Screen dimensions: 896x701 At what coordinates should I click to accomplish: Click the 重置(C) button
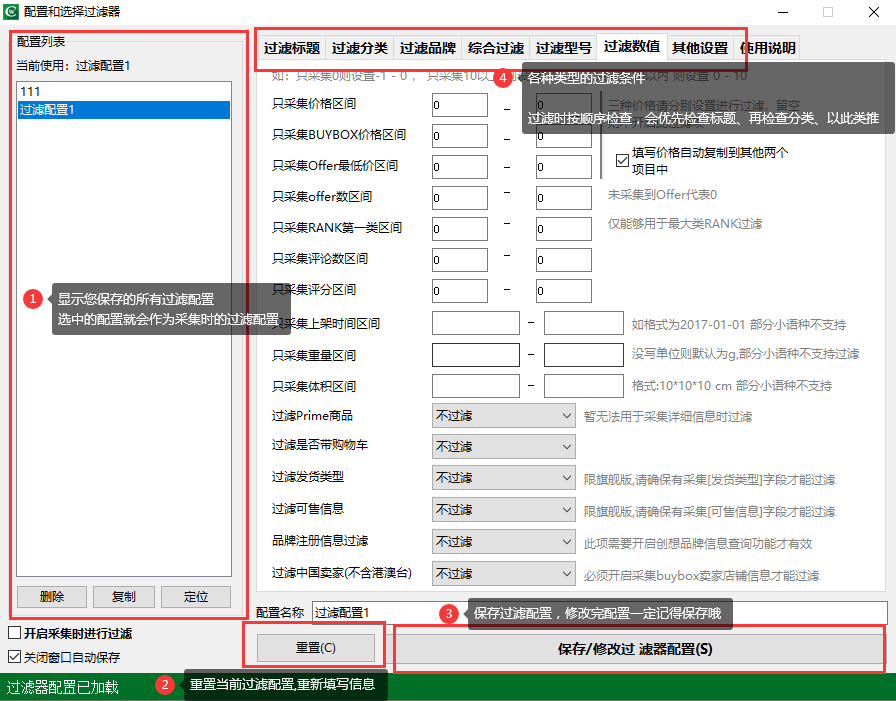click(315, 648)
